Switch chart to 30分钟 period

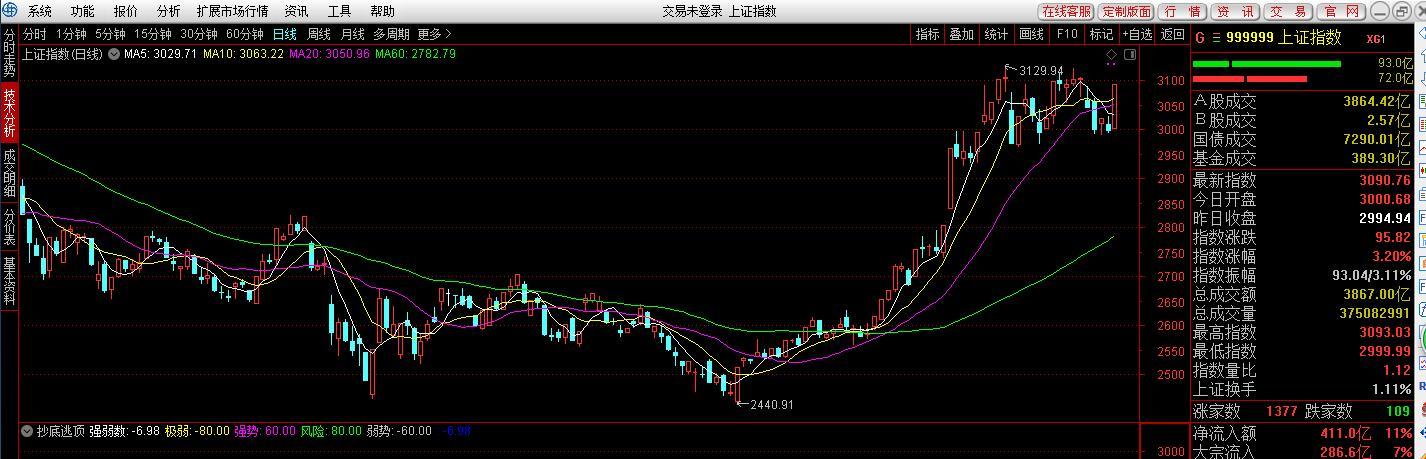[x=198, y=34]
